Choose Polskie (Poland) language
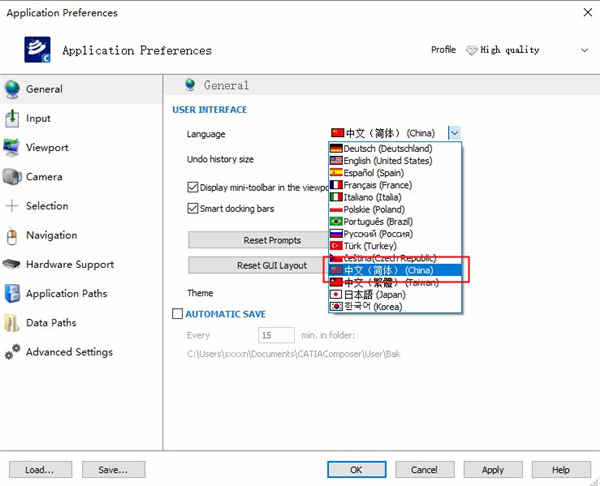This screenshot has height=486, width=600. (395, 209)
